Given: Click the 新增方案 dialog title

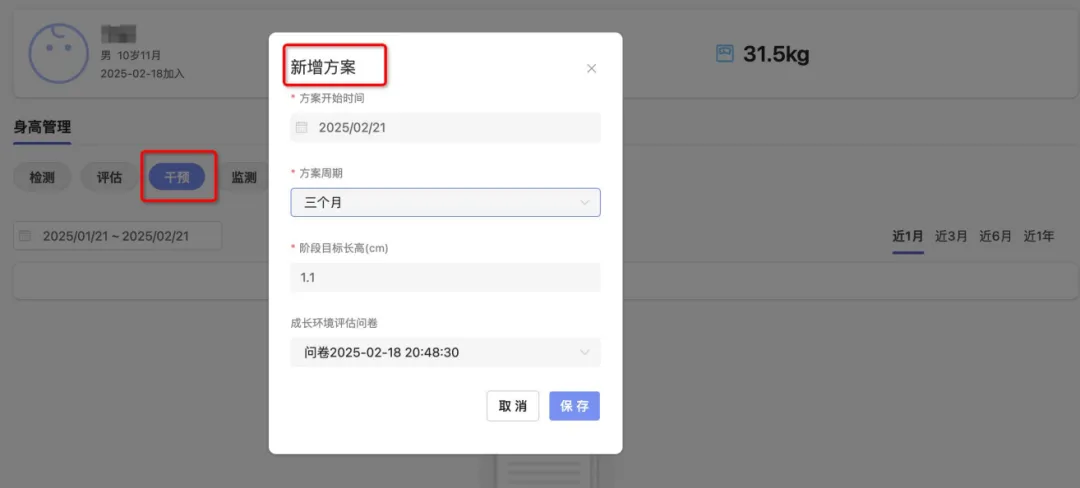Looking at the screenshot, I should click(x=323, y=67).
